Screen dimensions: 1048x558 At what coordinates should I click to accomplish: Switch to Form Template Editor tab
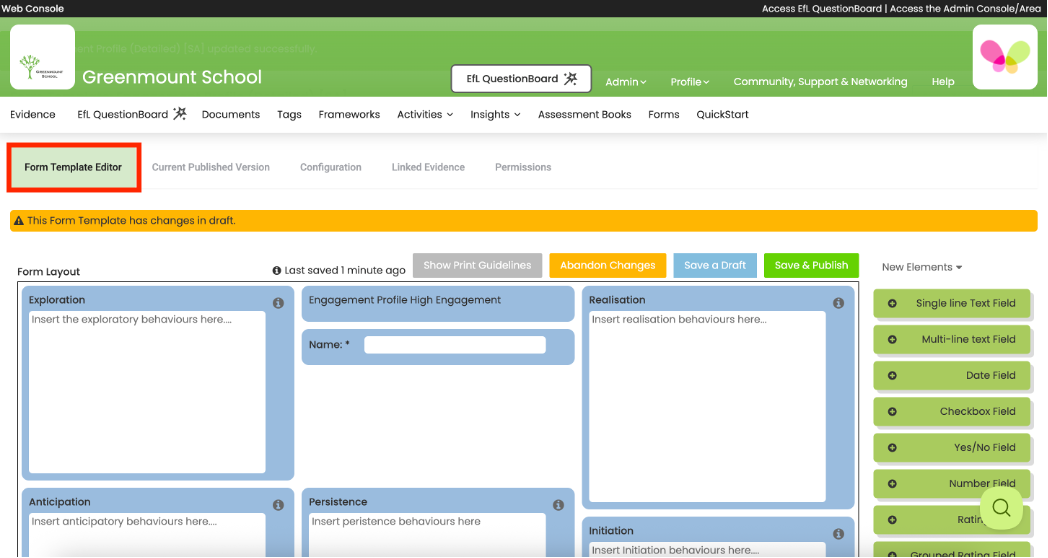74,167
